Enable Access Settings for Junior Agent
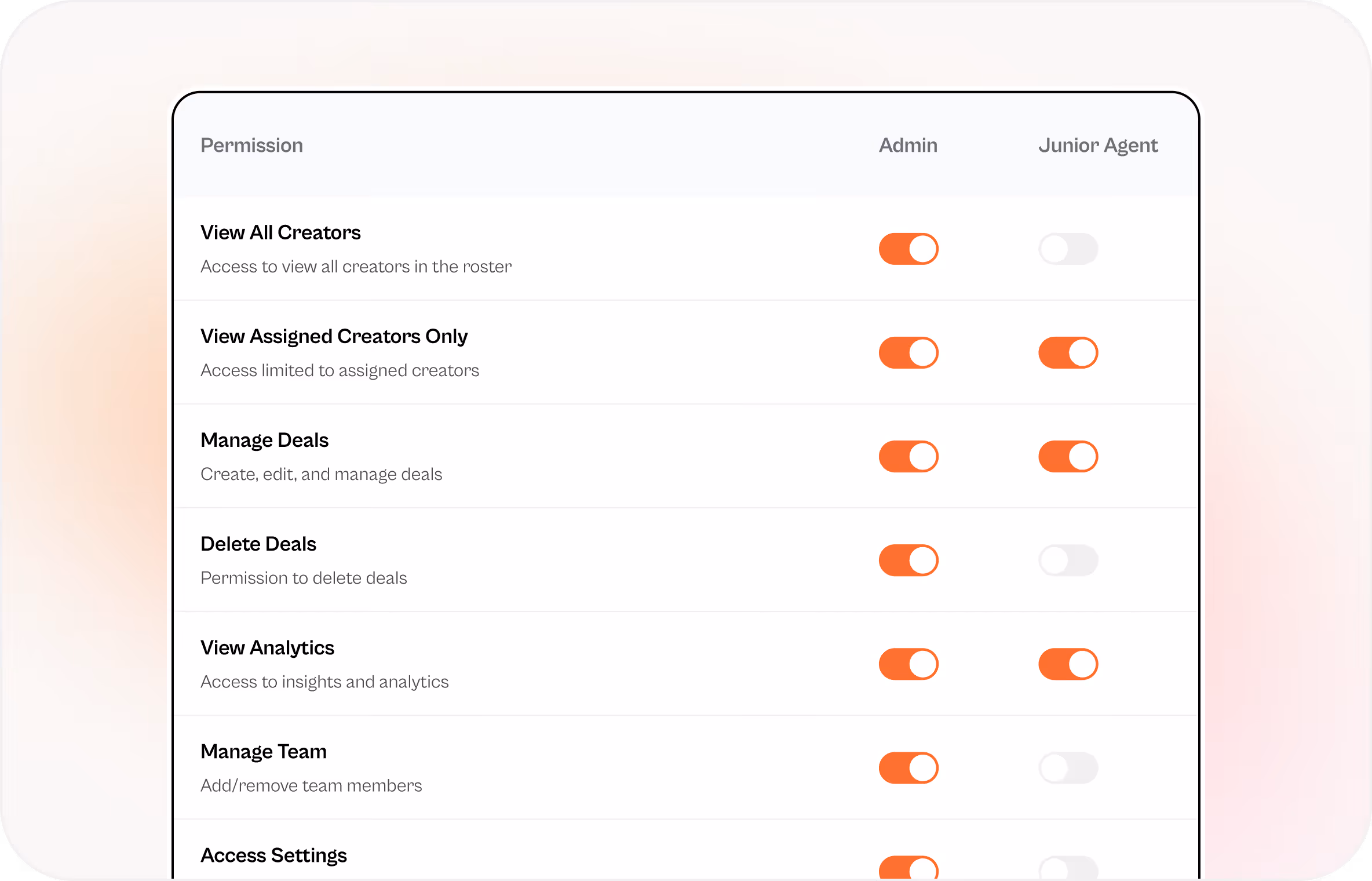Image resolution: width=1372 pixels, height=881 pixels. coord(1068,868)
